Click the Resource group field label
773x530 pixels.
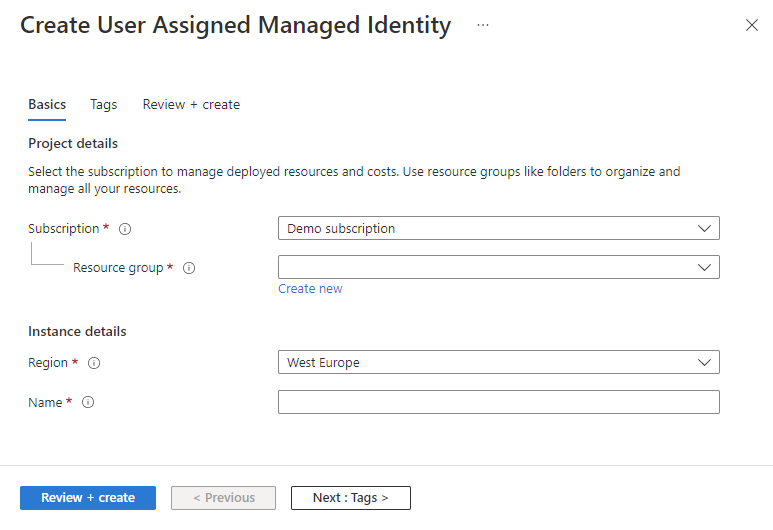(x=118, y=268)
